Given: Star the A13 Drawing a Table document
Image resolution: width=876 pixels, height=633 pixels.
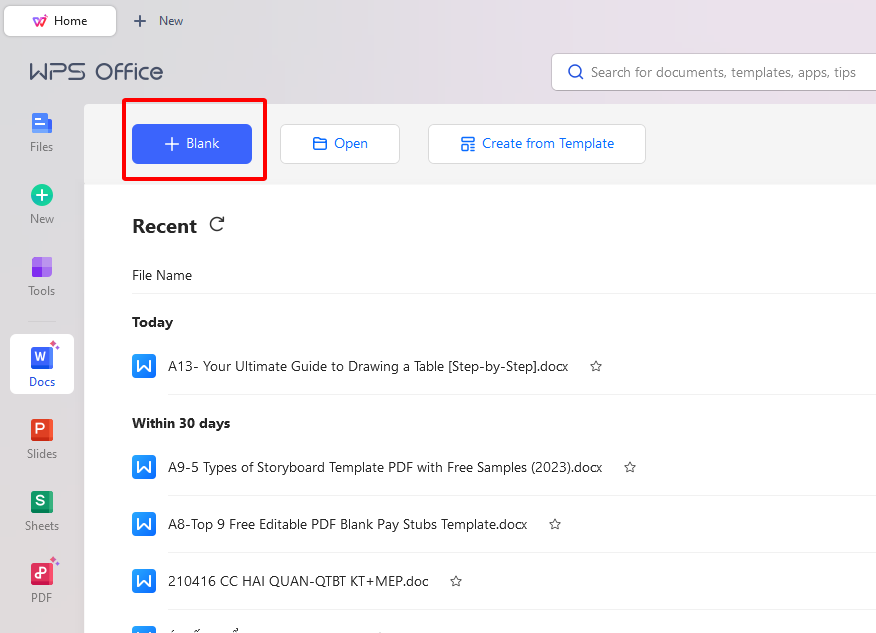Looking at the screenshot, I should click(596, 366).
